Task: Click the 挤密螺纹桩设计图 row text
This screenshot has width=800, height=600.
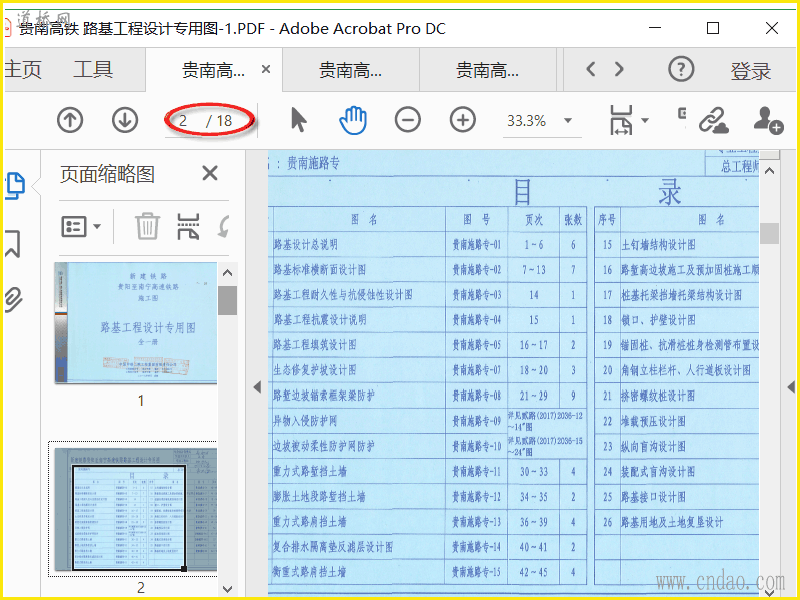Action: click(658, 396)
